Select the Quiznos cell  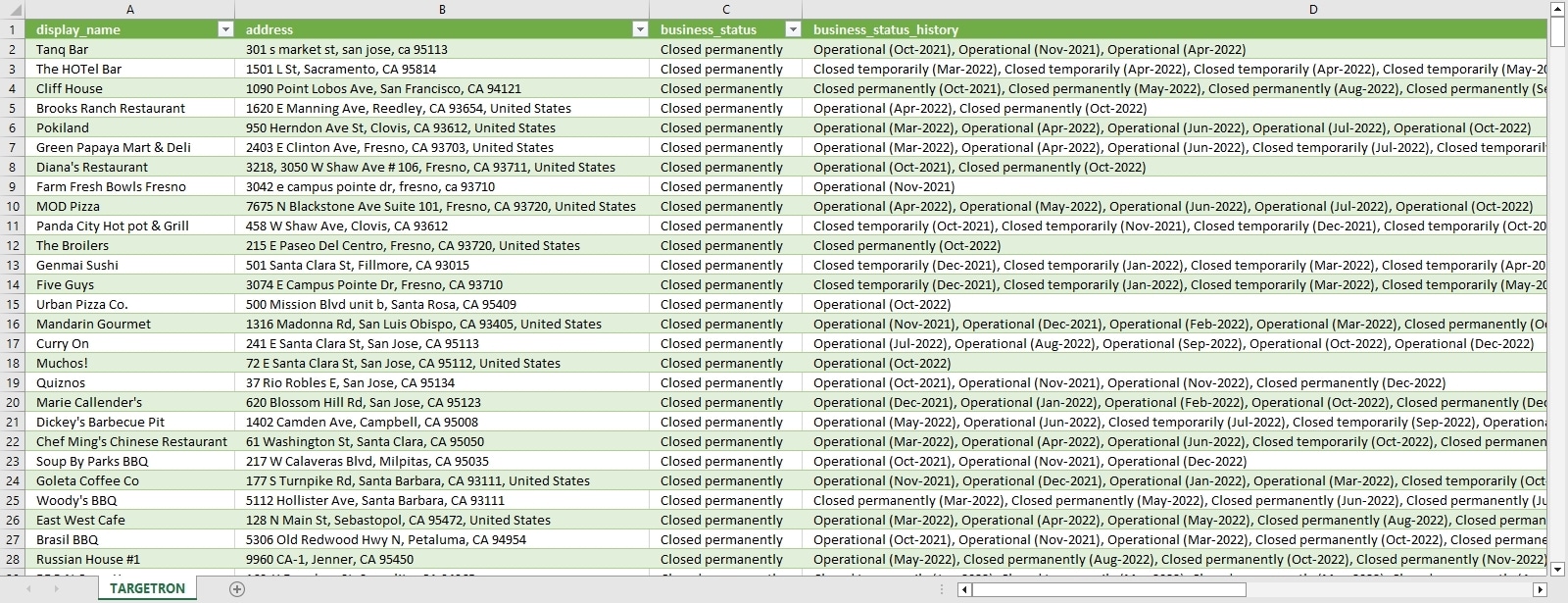(130, 382)
